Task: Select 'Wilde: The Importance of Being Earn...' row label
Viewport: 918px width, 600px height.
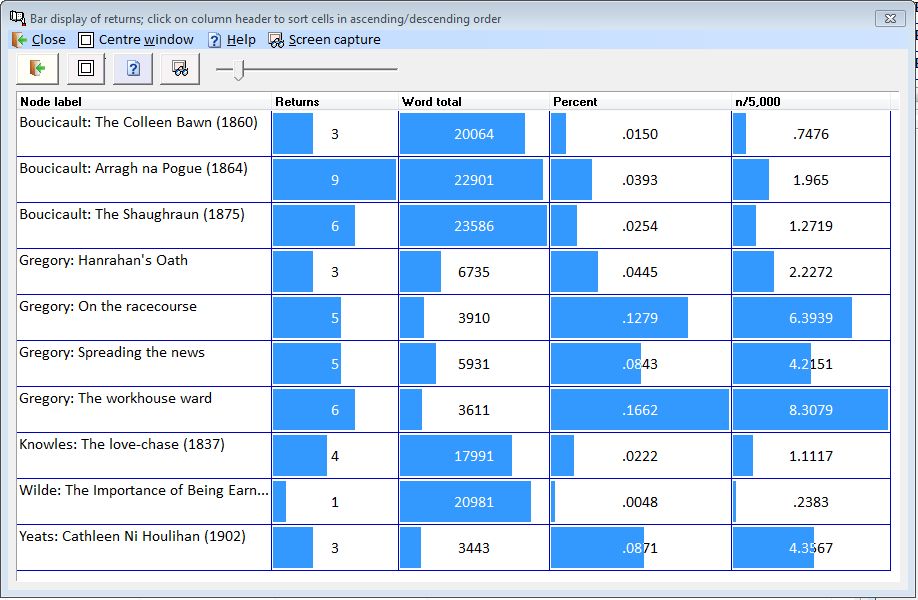Action: click(x=144, y=491)
